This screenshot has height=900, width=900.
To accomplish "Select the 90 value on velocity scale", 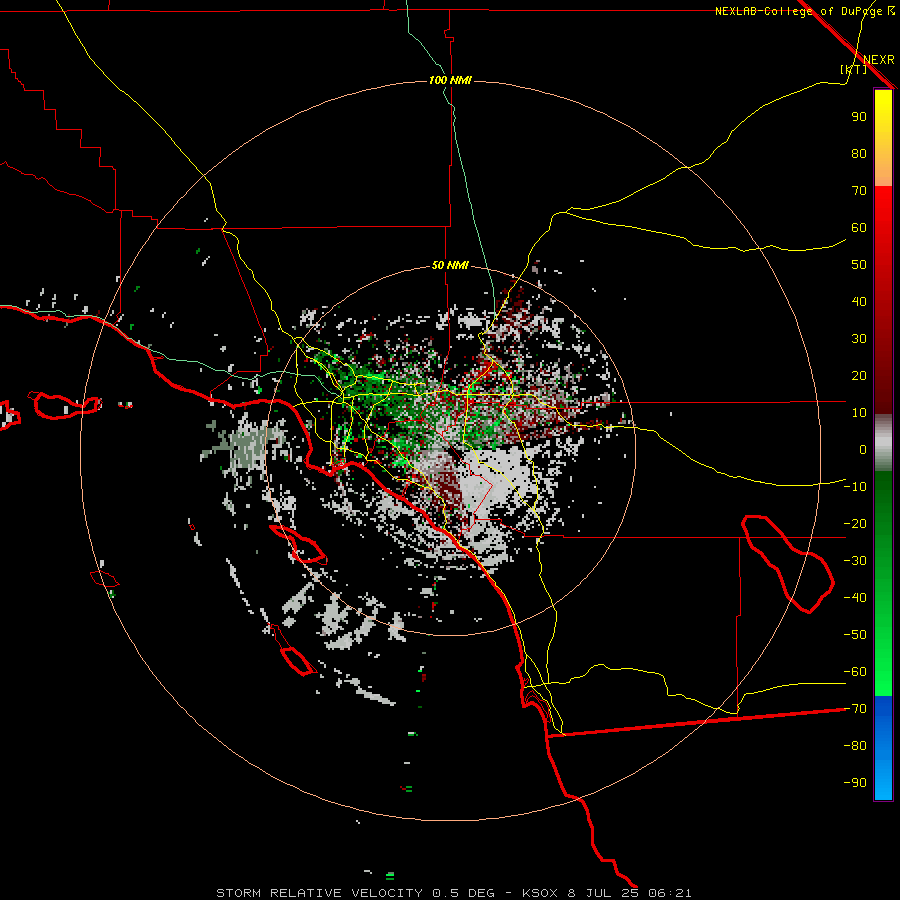I will tap(859, 117).
